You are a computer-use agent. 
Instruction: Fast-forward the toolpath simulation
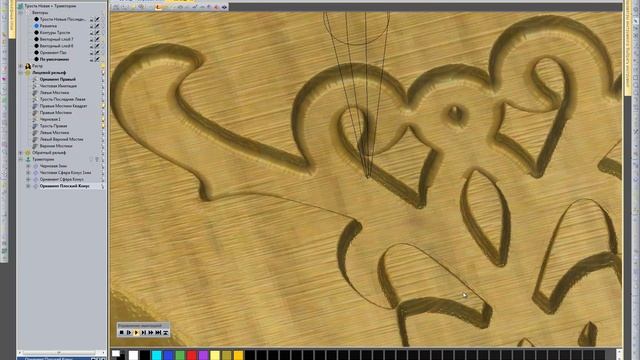pyautogui.click(x=151, y=333)
